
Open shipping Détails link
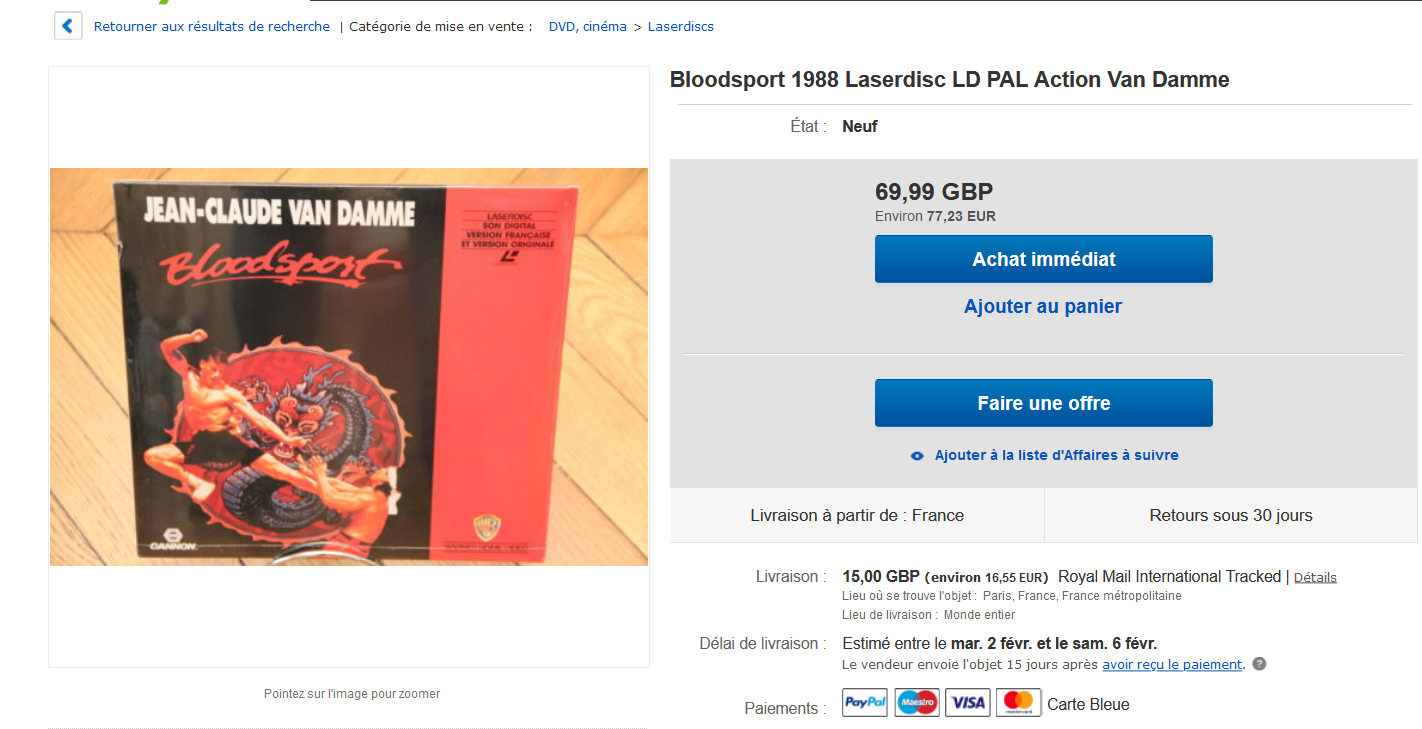[1315, 577]
